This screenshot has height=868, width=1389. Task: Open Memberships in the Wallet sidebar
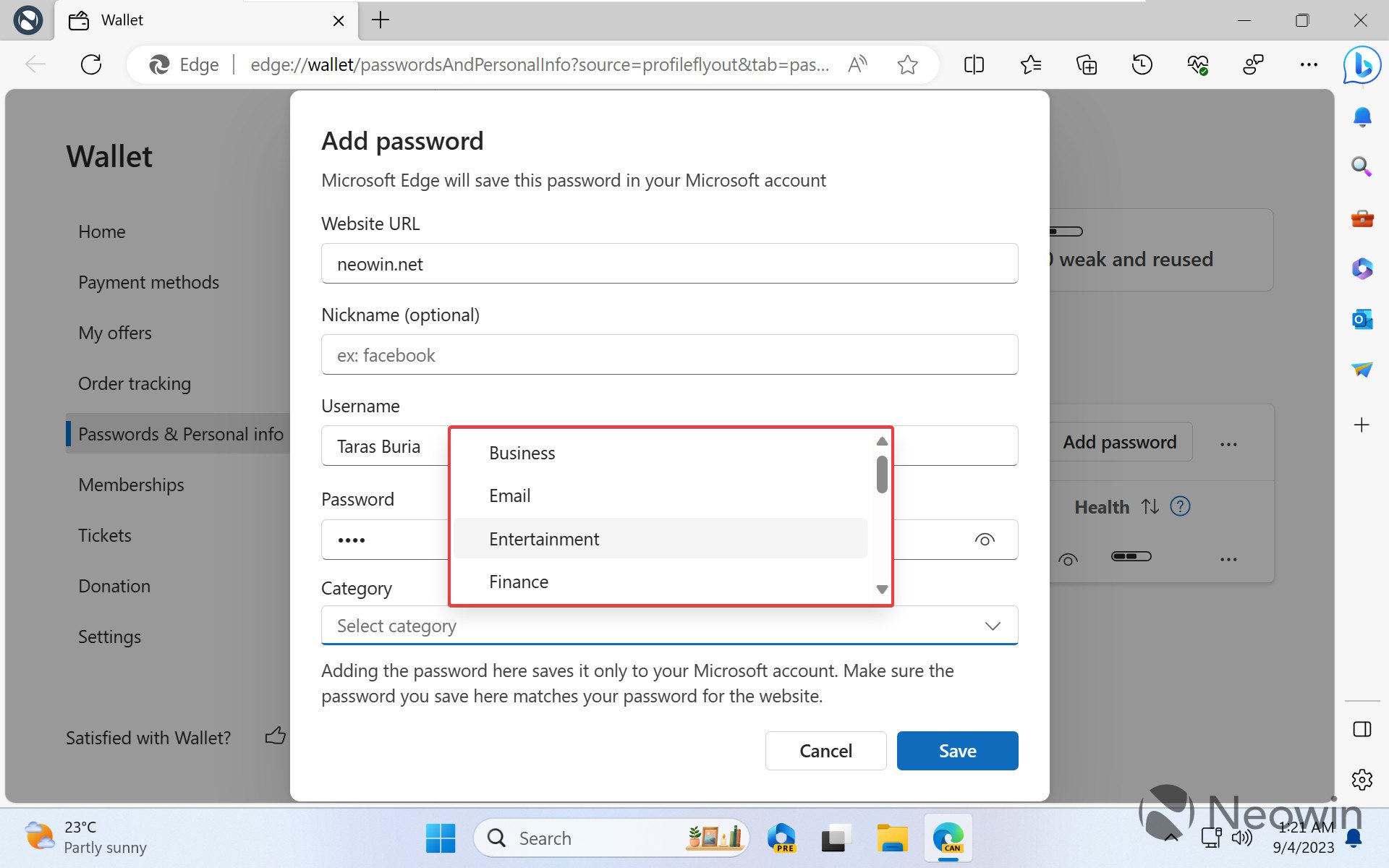pyautogui.click(x=131, y=485)
